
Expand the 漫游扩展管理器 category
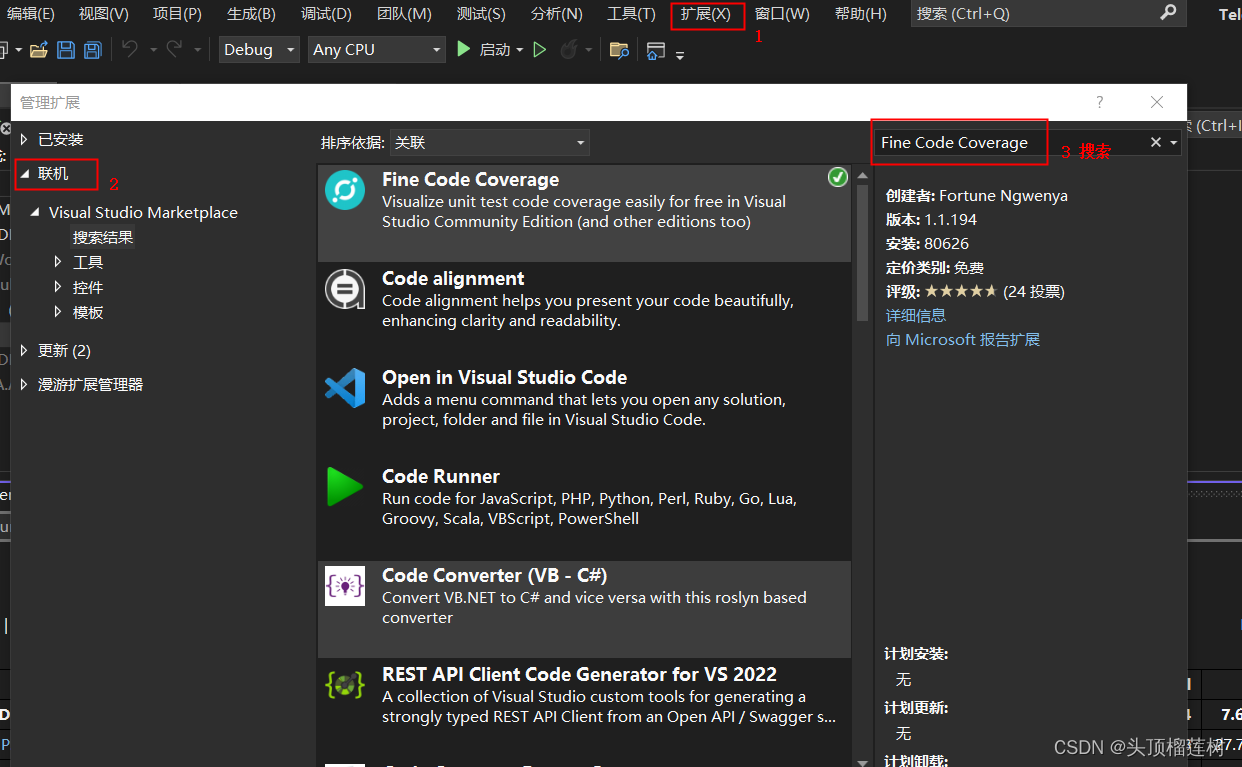pyautogui.click(x=25, y=384)
